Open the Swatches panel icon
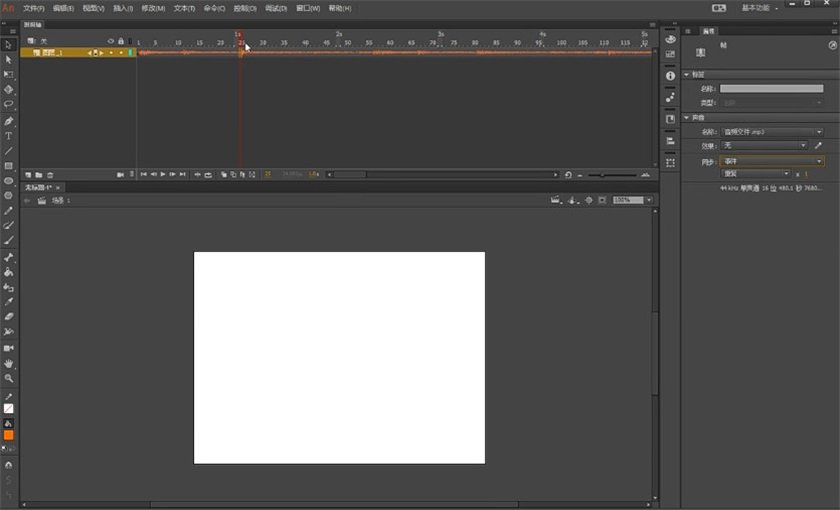 click(670, 54)
